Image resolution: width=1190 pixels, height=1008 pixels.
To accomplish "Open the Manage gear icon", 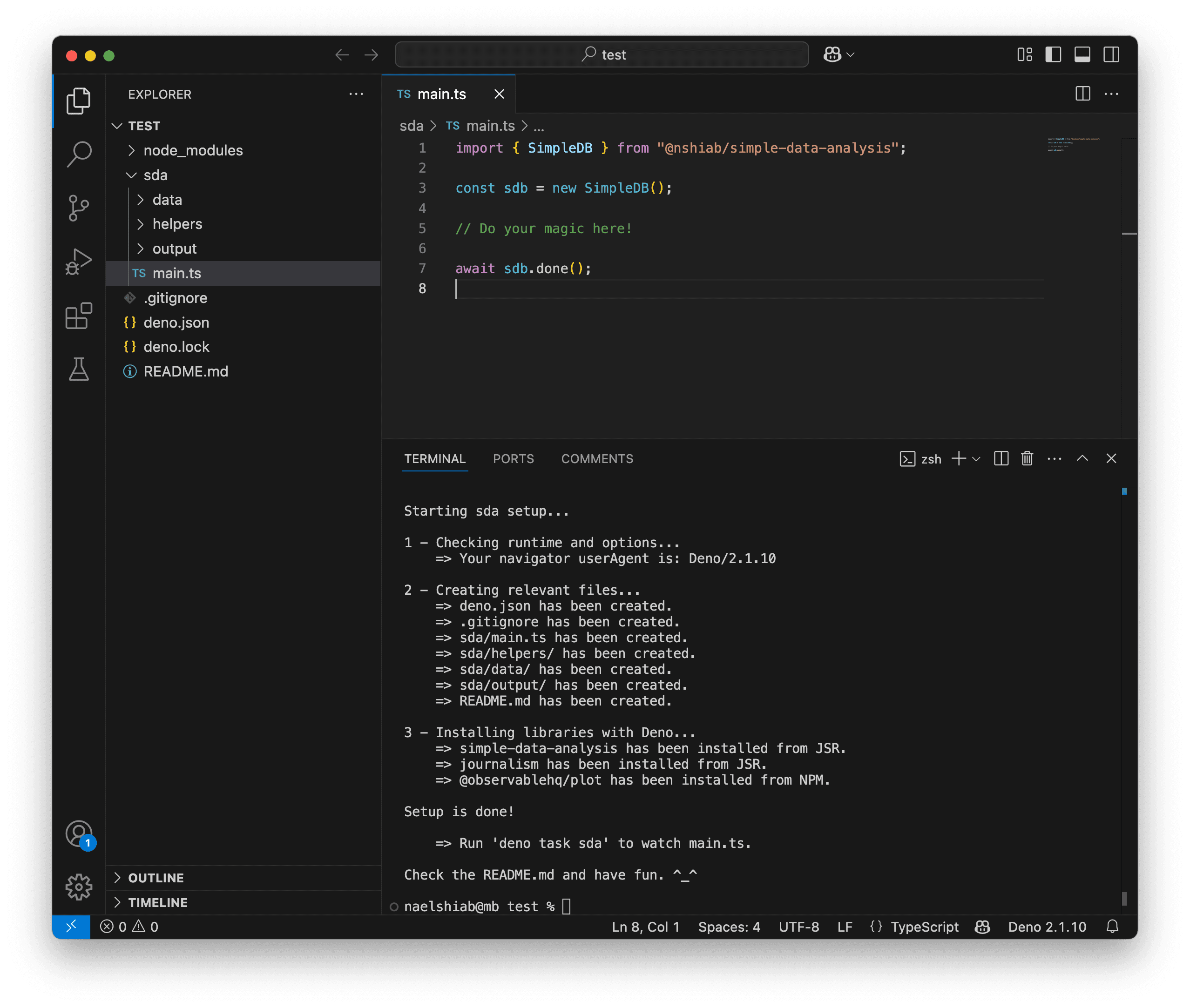I will (78, 887).
